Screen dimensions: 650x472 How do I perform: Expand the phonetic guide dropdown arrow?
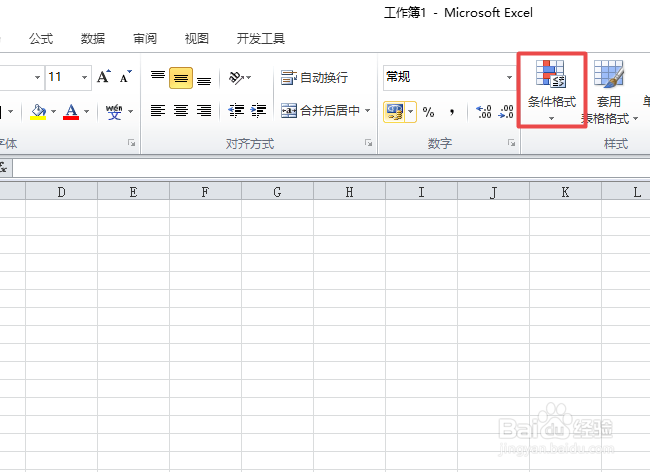131,111
